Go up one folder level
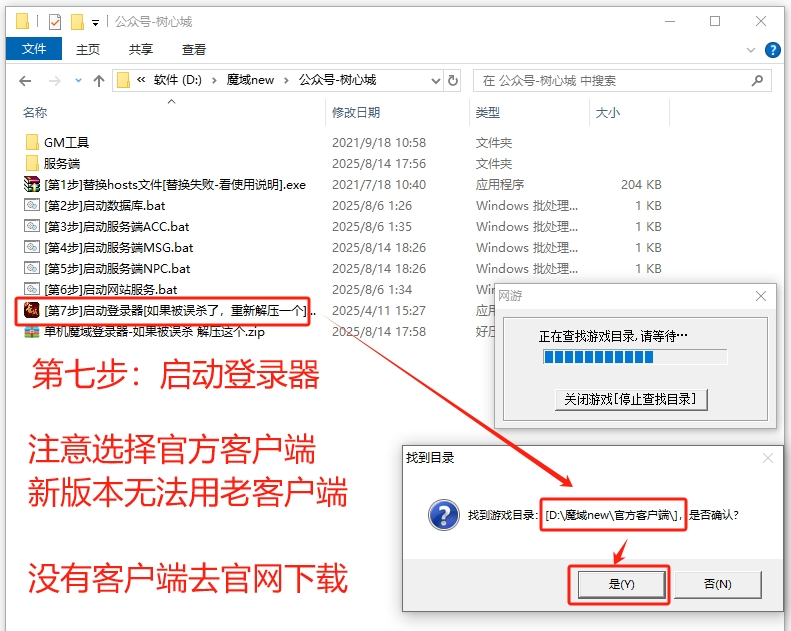791x631 pixels. click(x=99, y=81)
